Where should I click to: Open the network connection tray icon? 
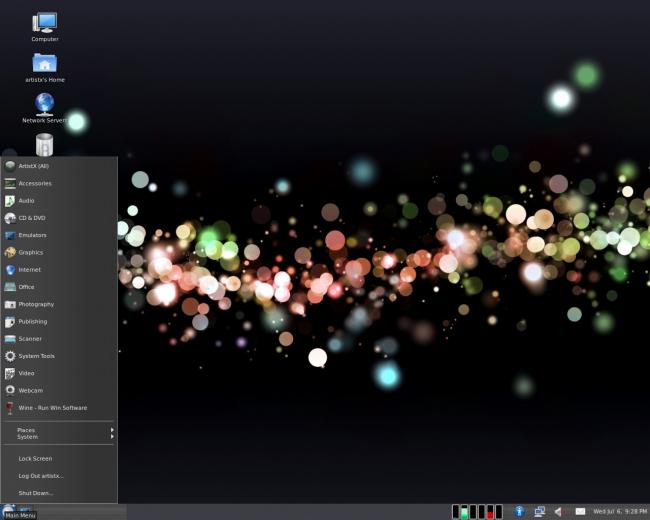[x=539, y=512]
